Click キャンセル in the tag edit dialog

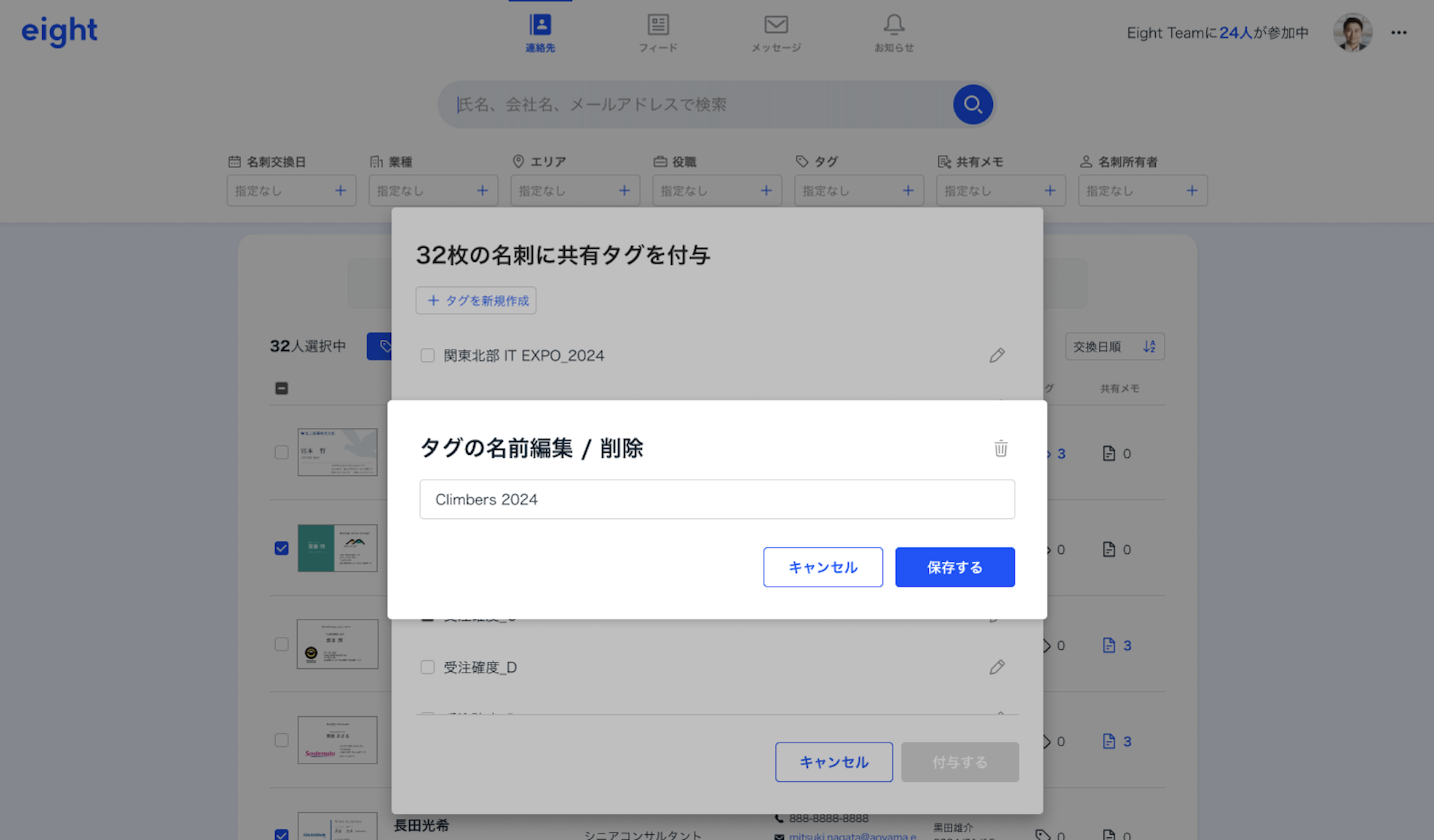point(823,567)
